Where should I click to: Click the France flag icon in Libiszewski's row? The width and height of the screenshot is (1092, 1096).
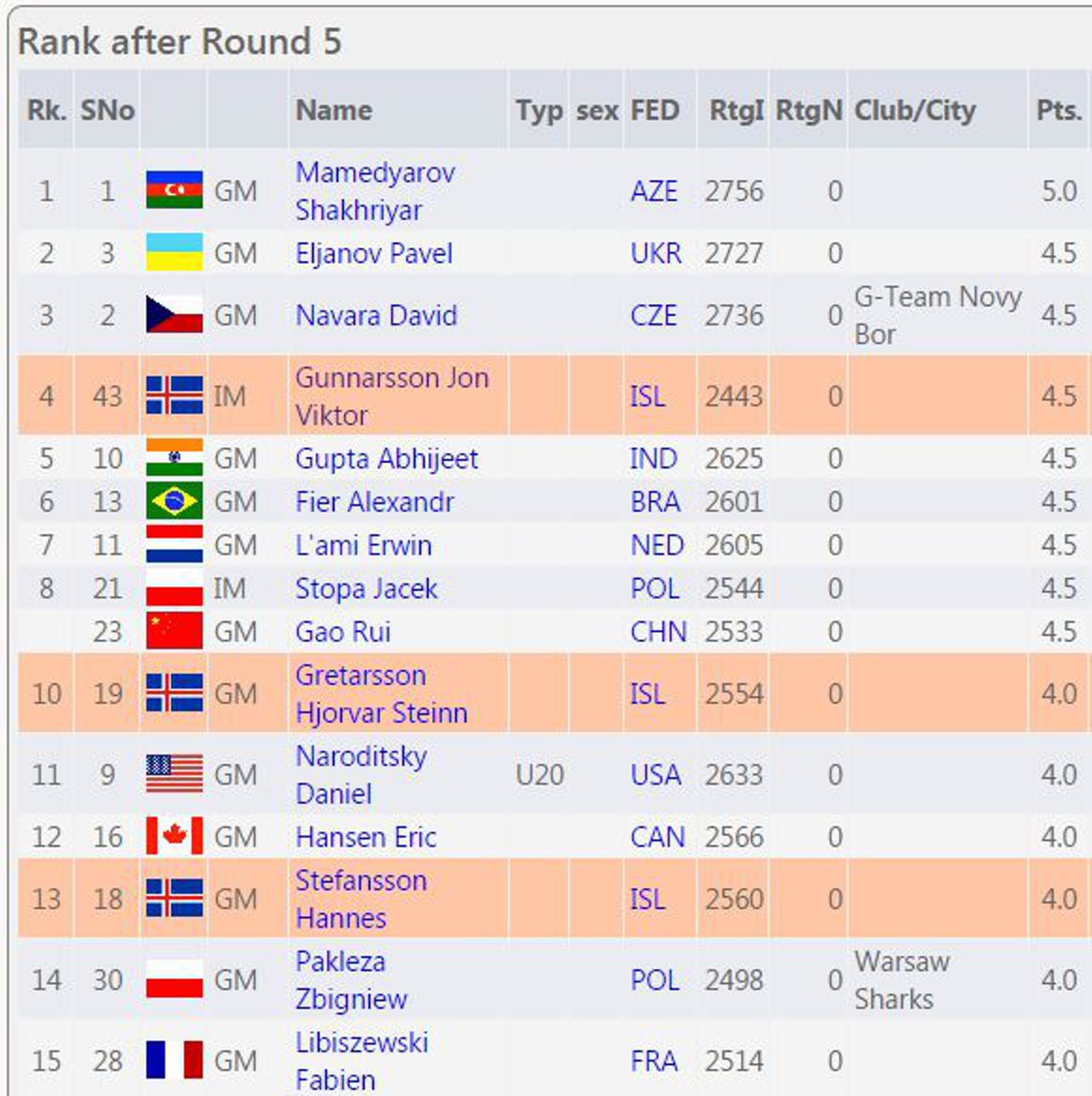pyautogui.click(x=174, y=1060)
